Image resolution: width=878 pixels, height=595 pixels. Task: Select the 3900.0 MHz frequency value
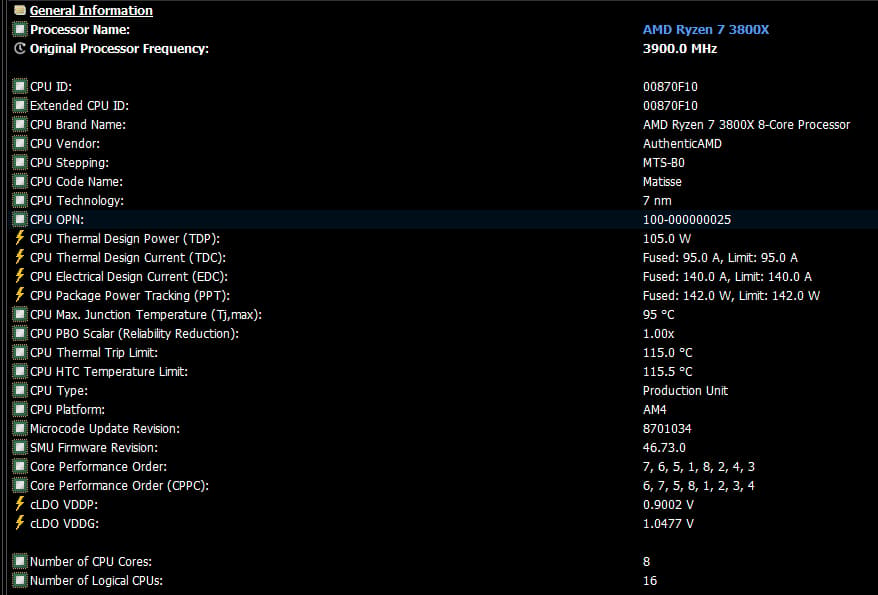(x=680, y=49)
